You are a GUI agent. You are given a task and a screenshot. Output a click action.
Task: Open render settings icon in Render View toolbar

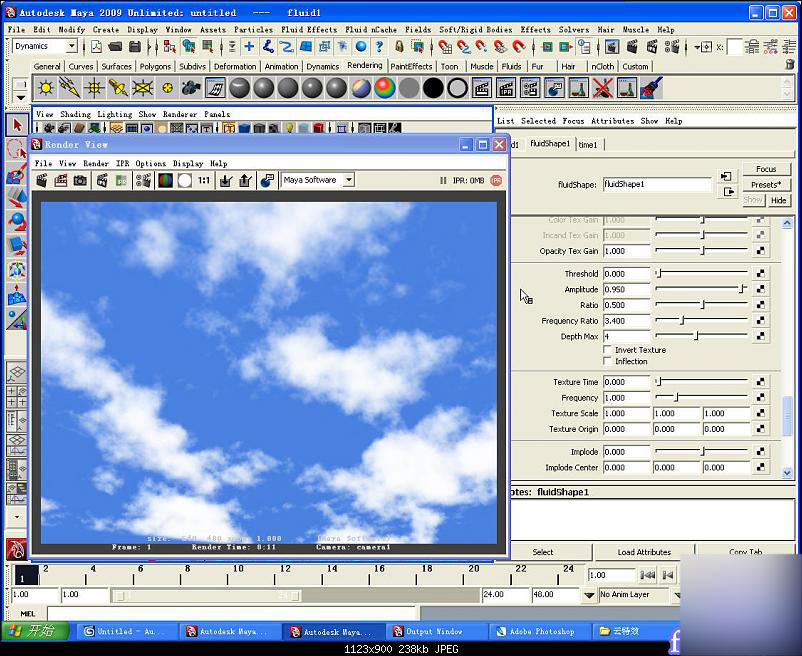144,180
